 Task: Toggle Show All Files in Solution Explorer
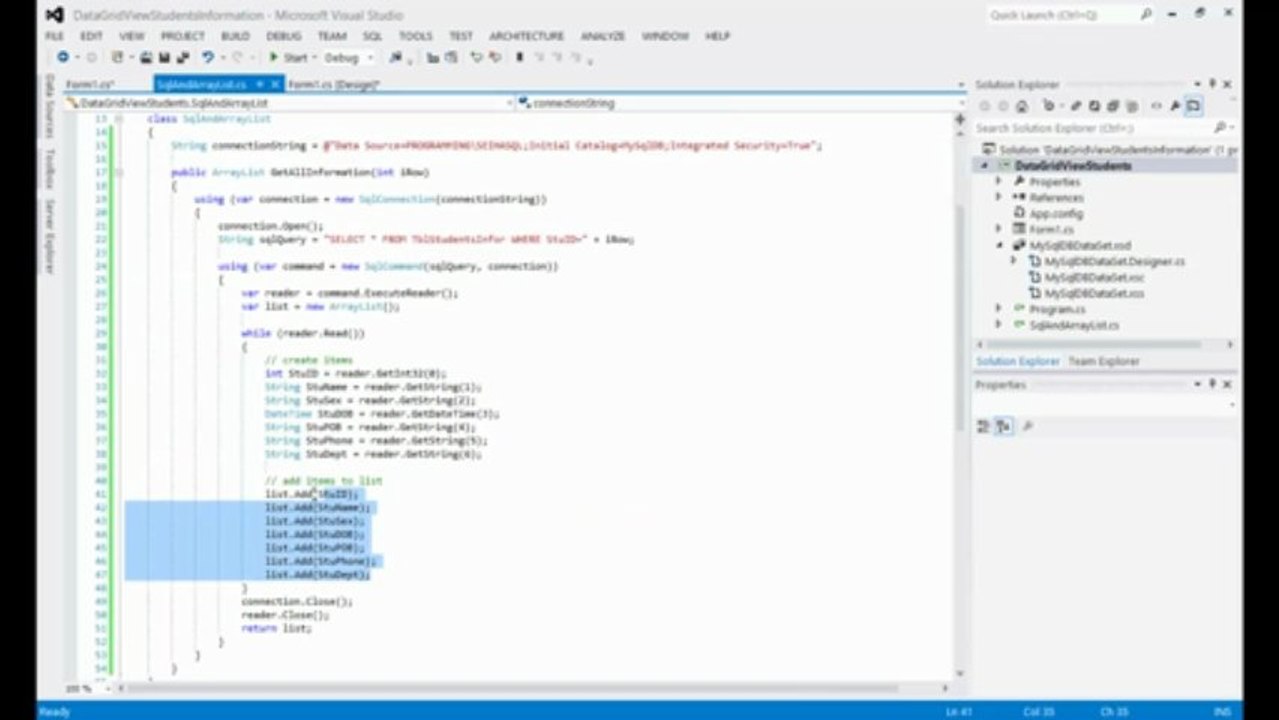pyautogui.click(x=1131, y=106)
